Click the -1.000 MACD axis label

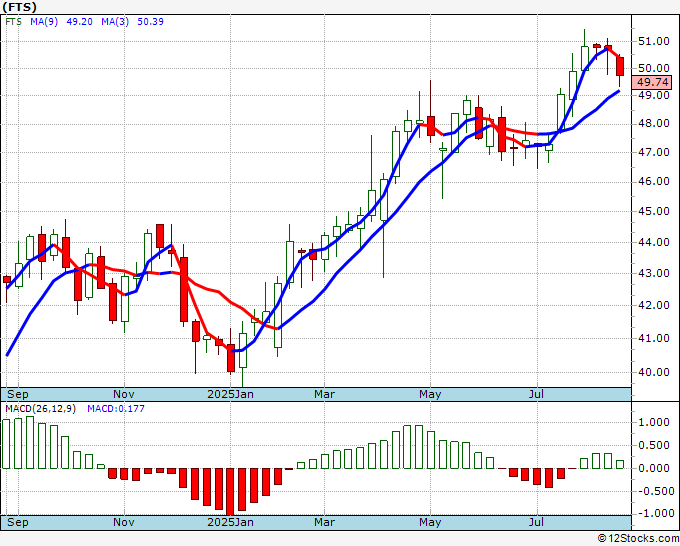click(654, 513)
